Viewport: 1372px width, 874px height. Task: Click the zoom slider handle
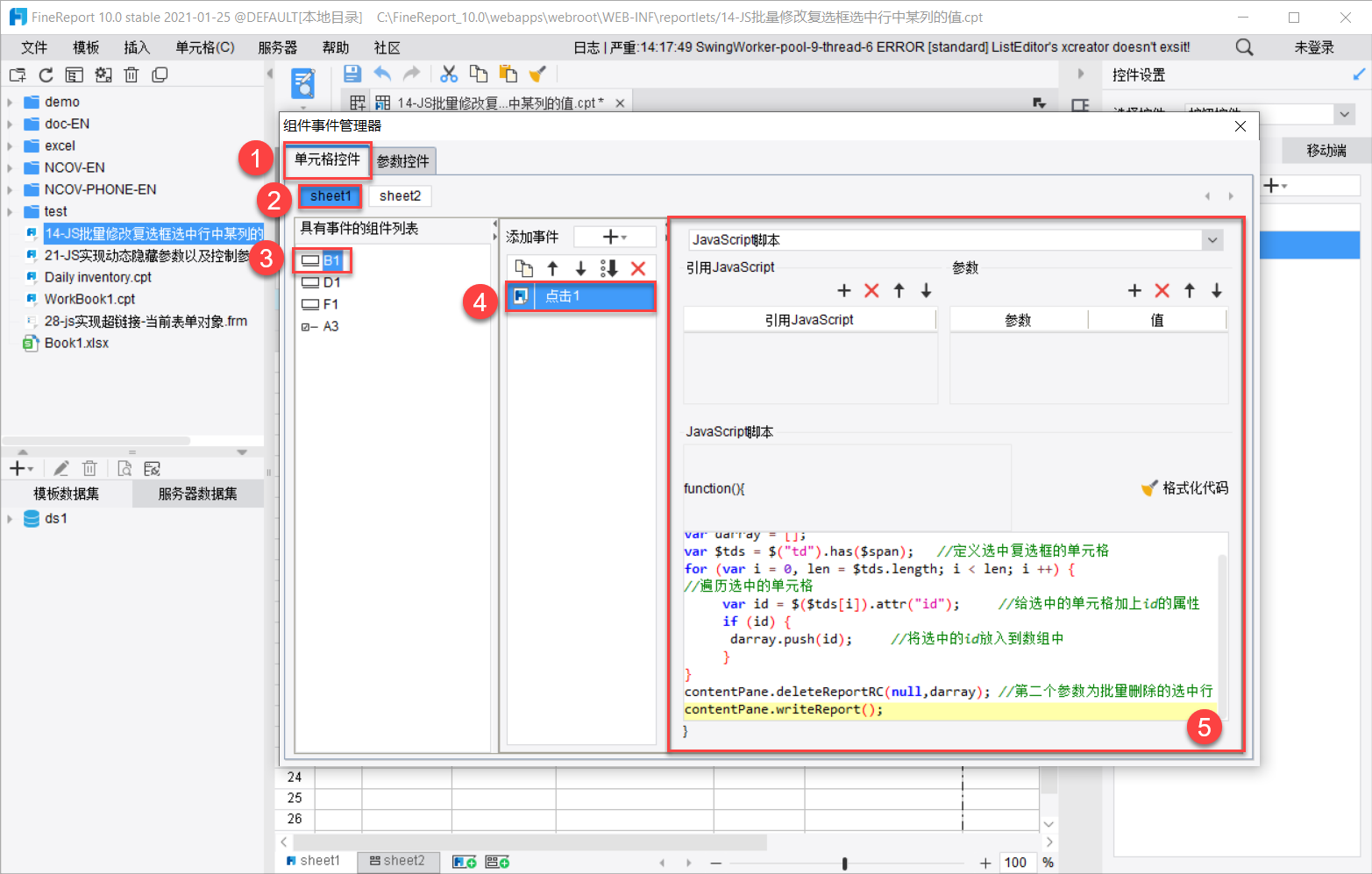click(x=844, y=863)
